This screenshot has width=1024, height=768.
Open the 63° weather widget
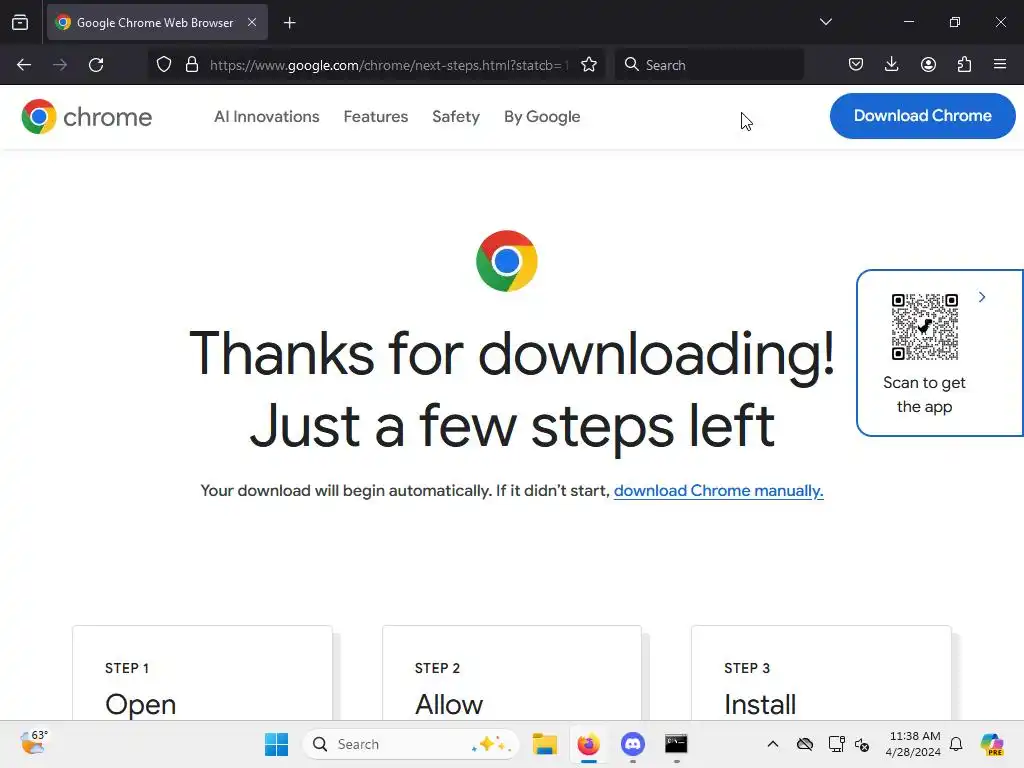tap(33, 743)
